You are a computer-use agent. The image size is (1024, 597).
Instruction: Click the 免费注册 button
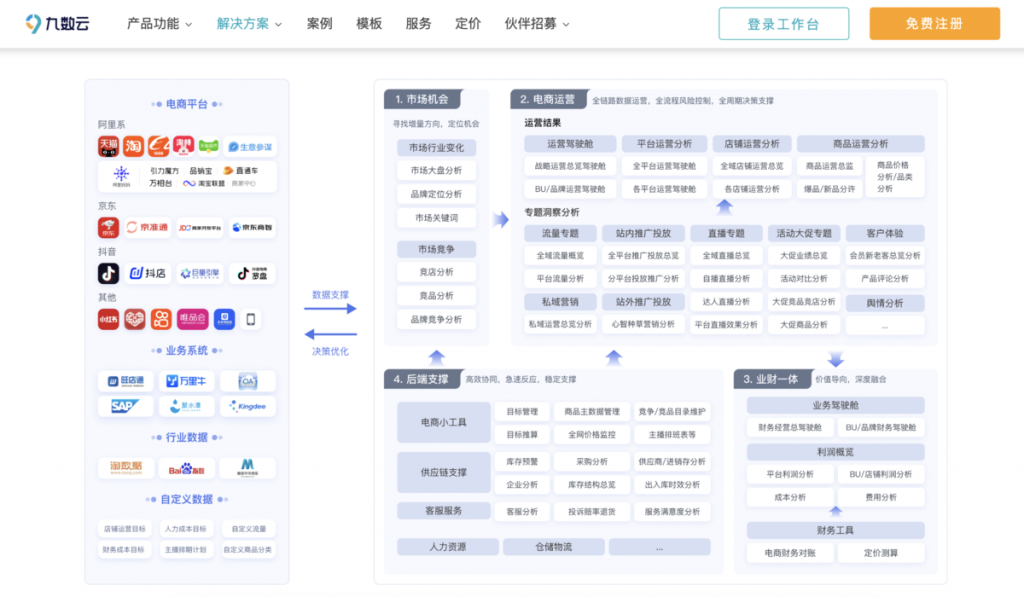(x=934, y=22)
